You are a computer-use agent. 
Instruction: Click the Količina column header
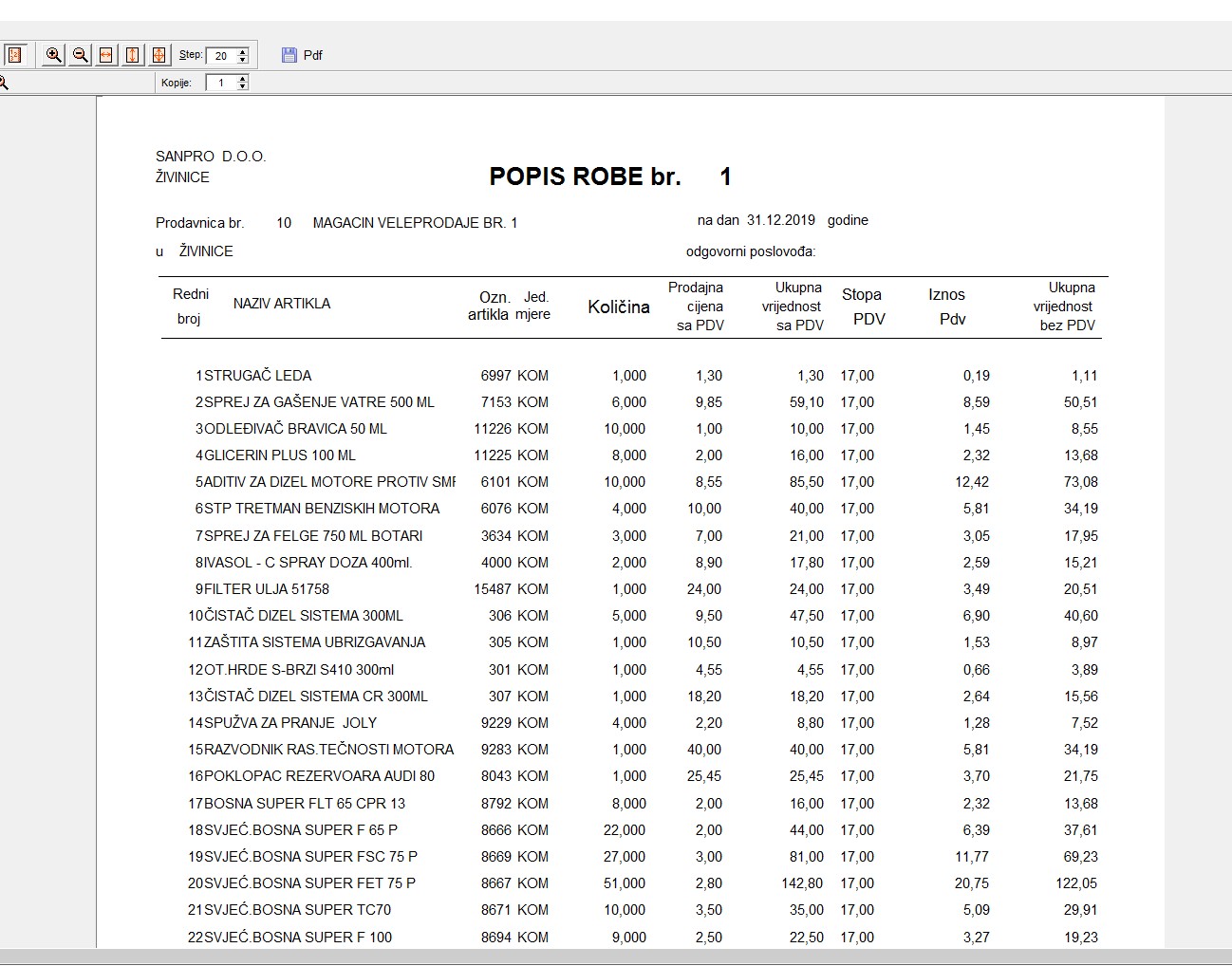[x=619, y=307]
